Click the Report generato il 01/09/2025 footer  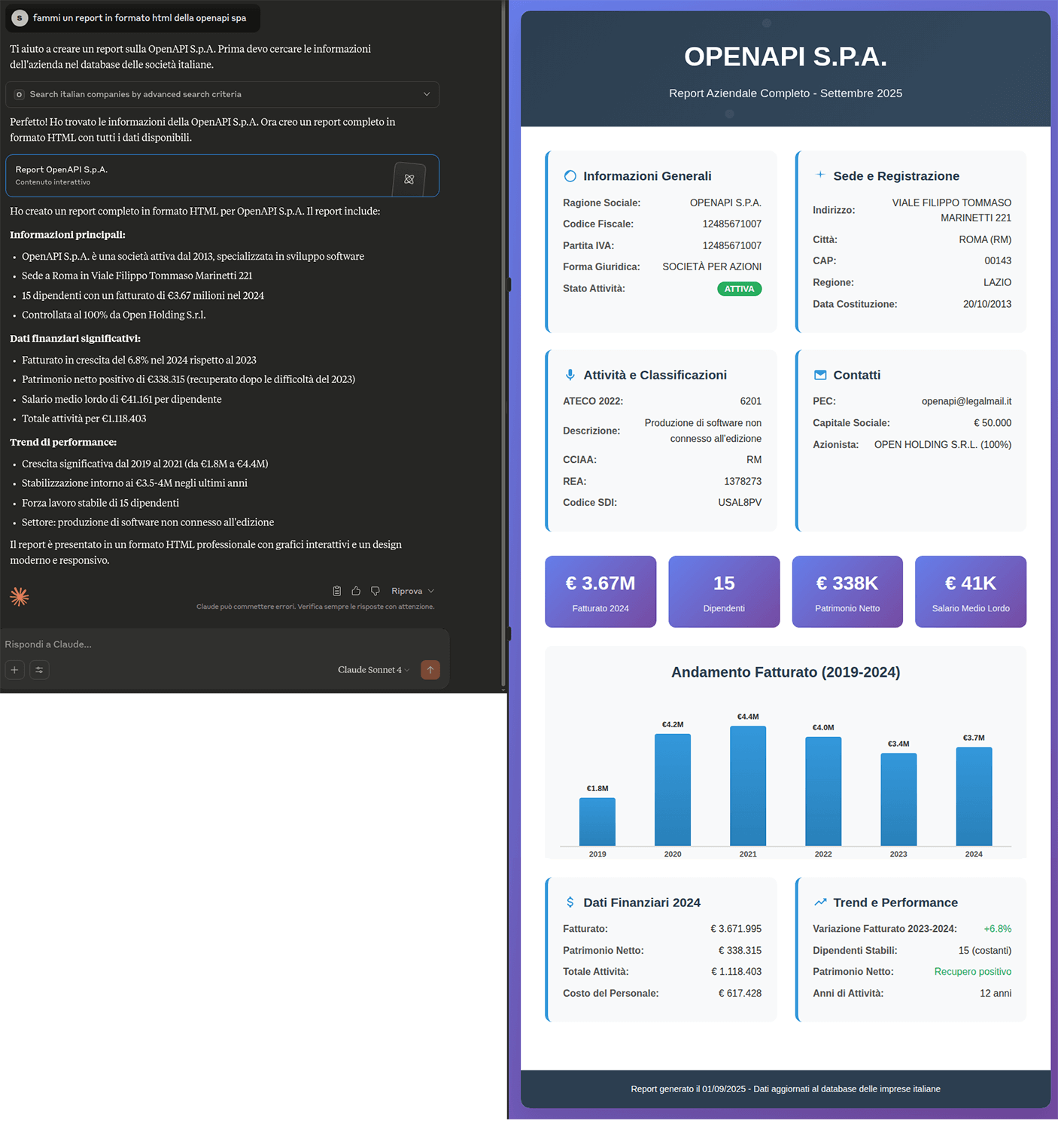(786, 1089)
